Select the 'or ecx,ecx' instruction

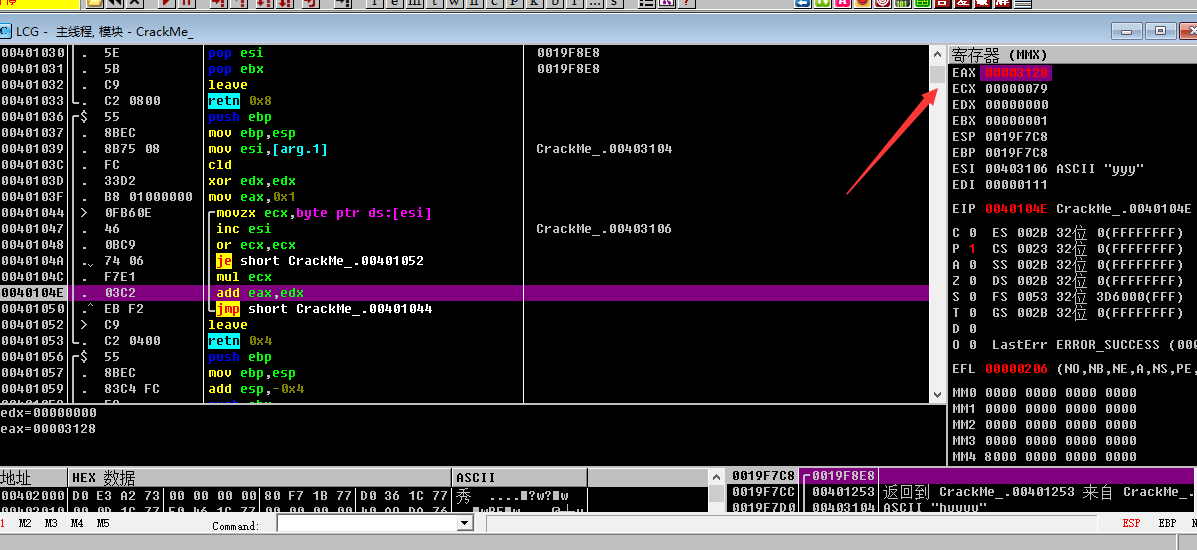click(x=256, y=244)
